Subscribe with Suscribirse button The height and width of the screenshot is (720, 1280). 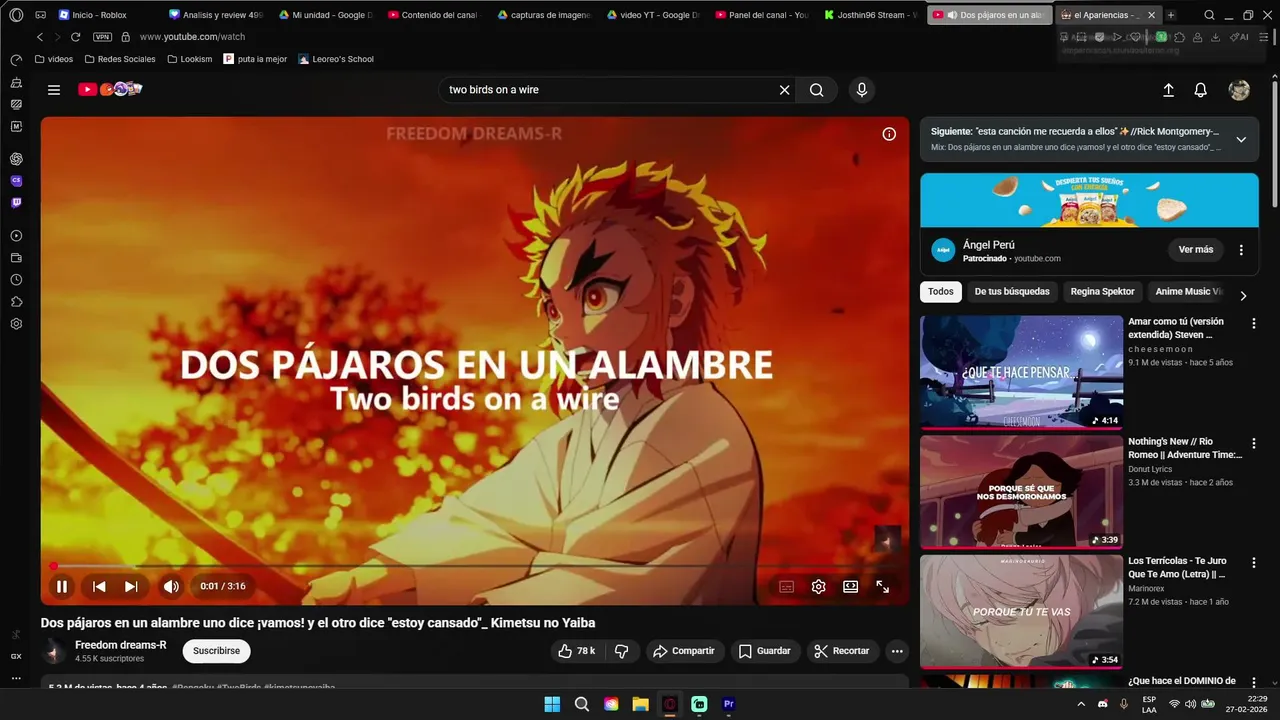(216, 651)
